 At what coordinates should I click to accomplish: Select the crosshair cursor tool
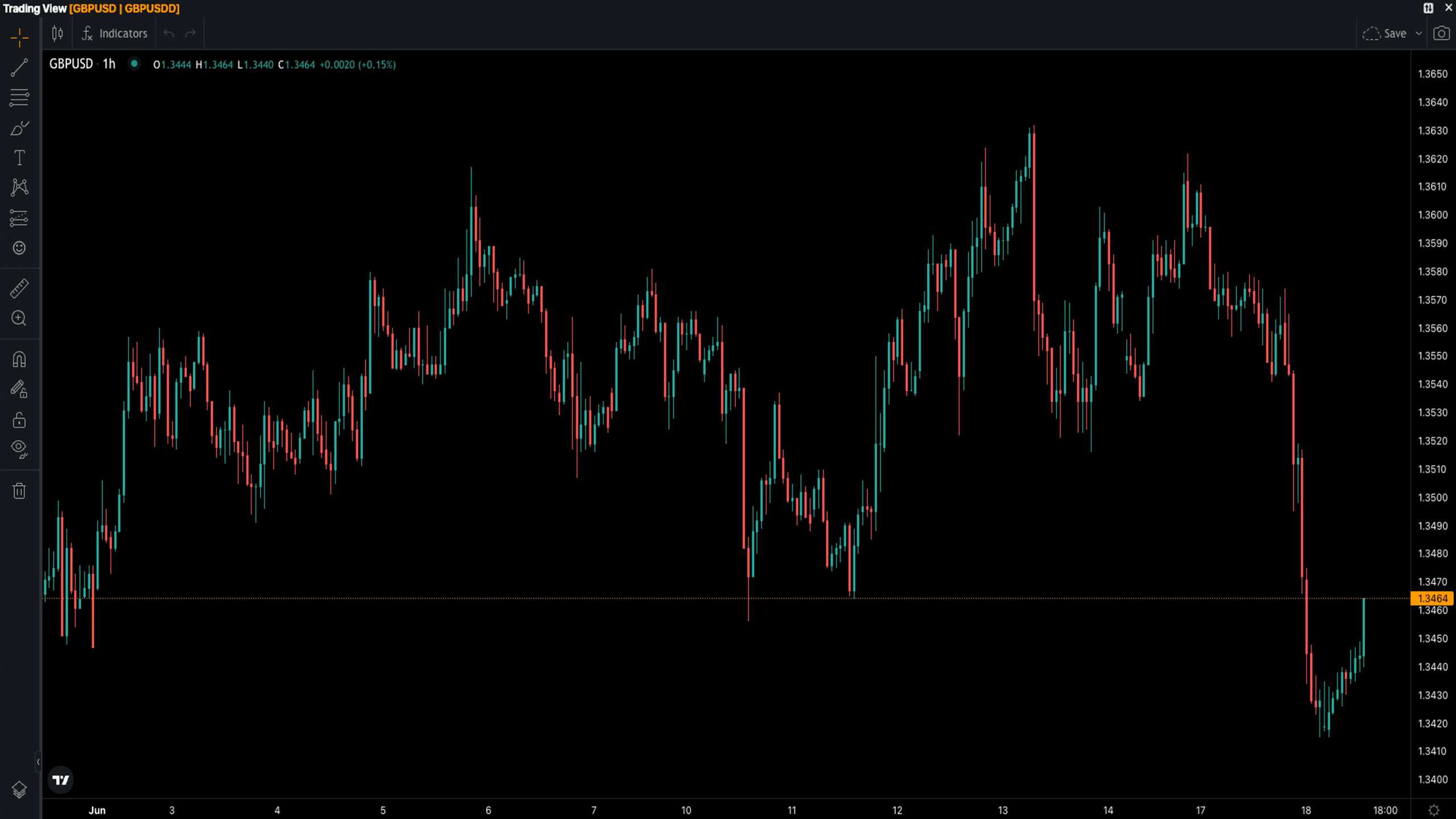click(19, 38)
